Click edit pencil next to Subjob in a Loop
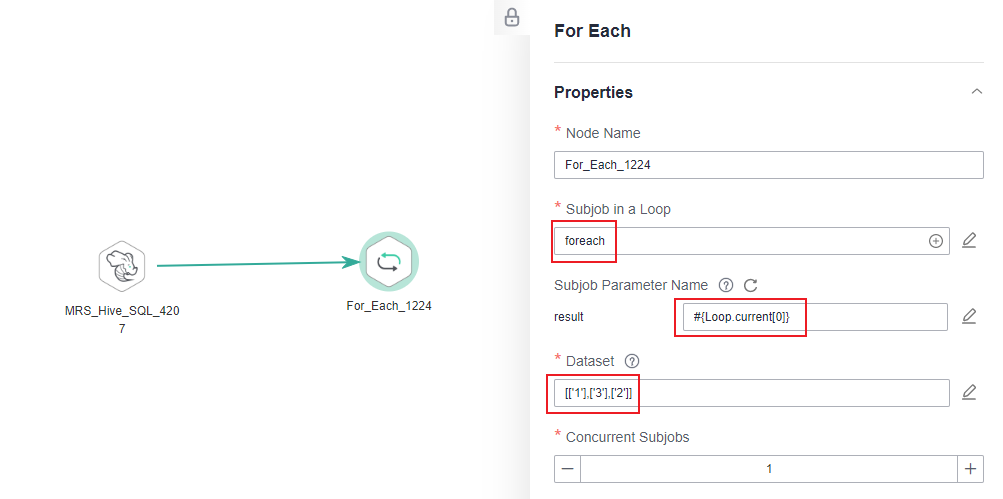The image size is (1003, 499). point(969,241)
